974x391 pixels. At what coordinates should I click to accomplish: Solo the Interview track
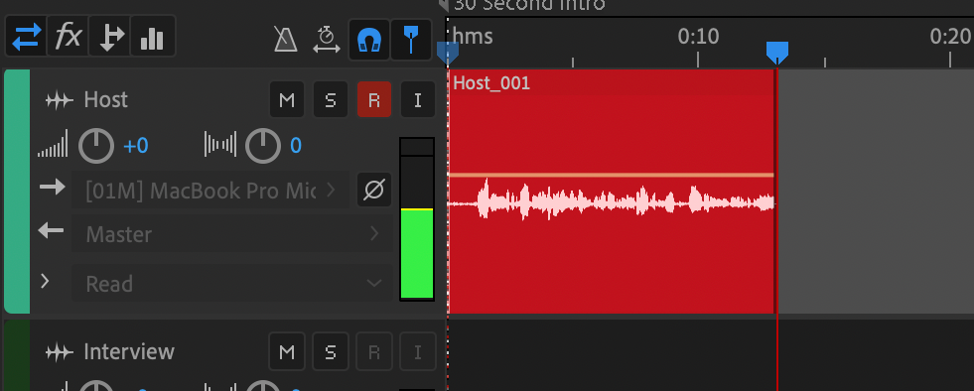(330, 352)
